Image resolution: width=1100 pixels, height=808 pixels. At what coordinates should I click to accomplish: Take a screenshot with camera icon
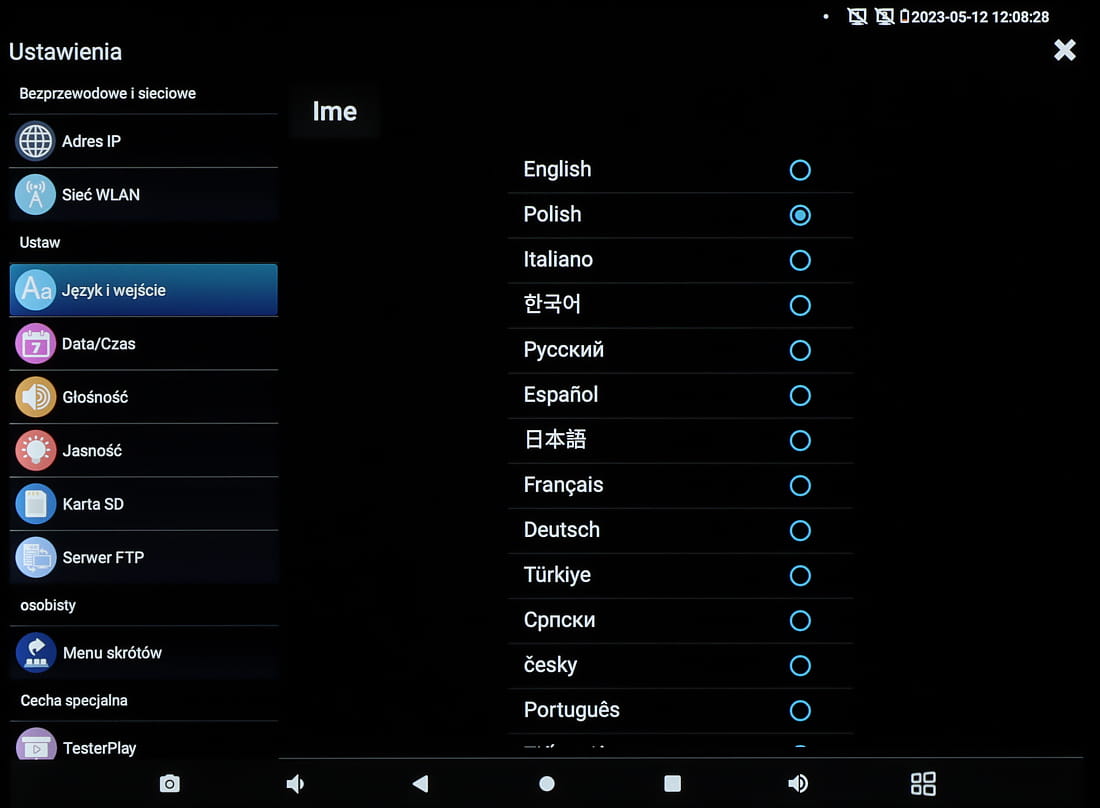coord(170,784)
